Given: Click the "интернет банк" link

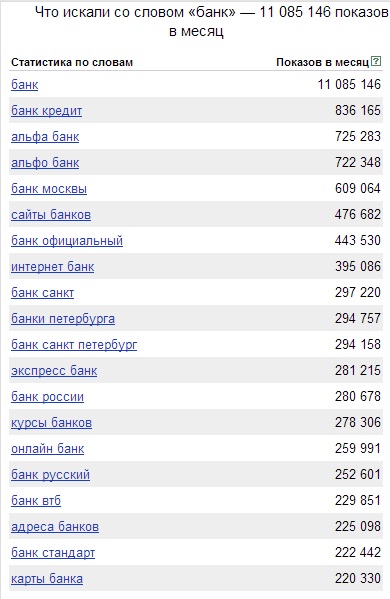Looking at the screenshot, I should (x=52, y=267).
